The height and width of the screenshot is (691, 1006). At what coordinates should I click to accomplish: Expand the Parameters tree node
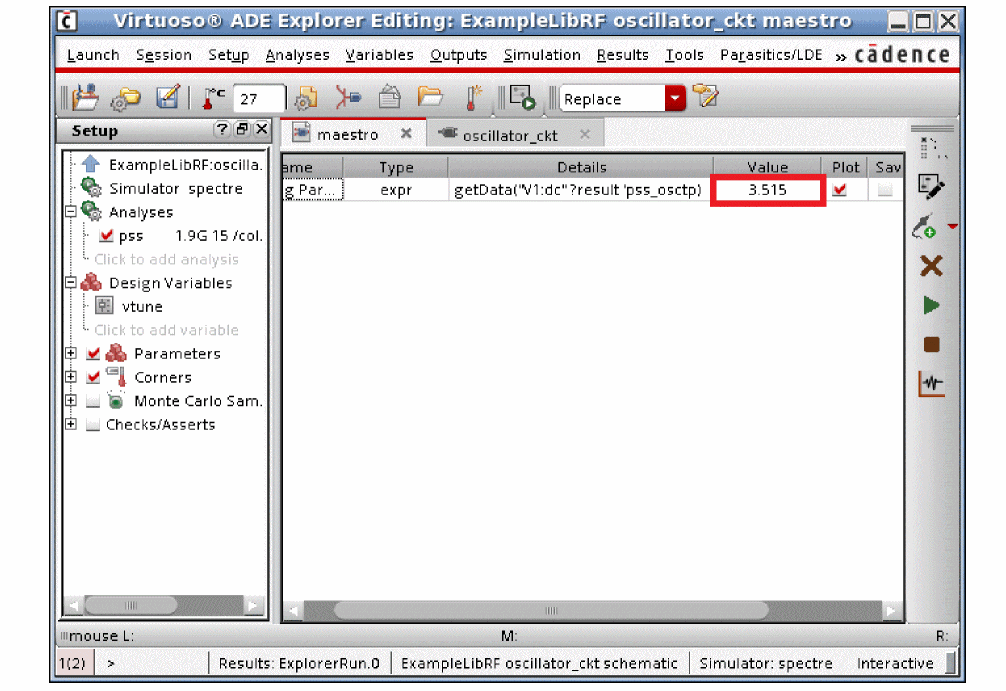(71, 353)
